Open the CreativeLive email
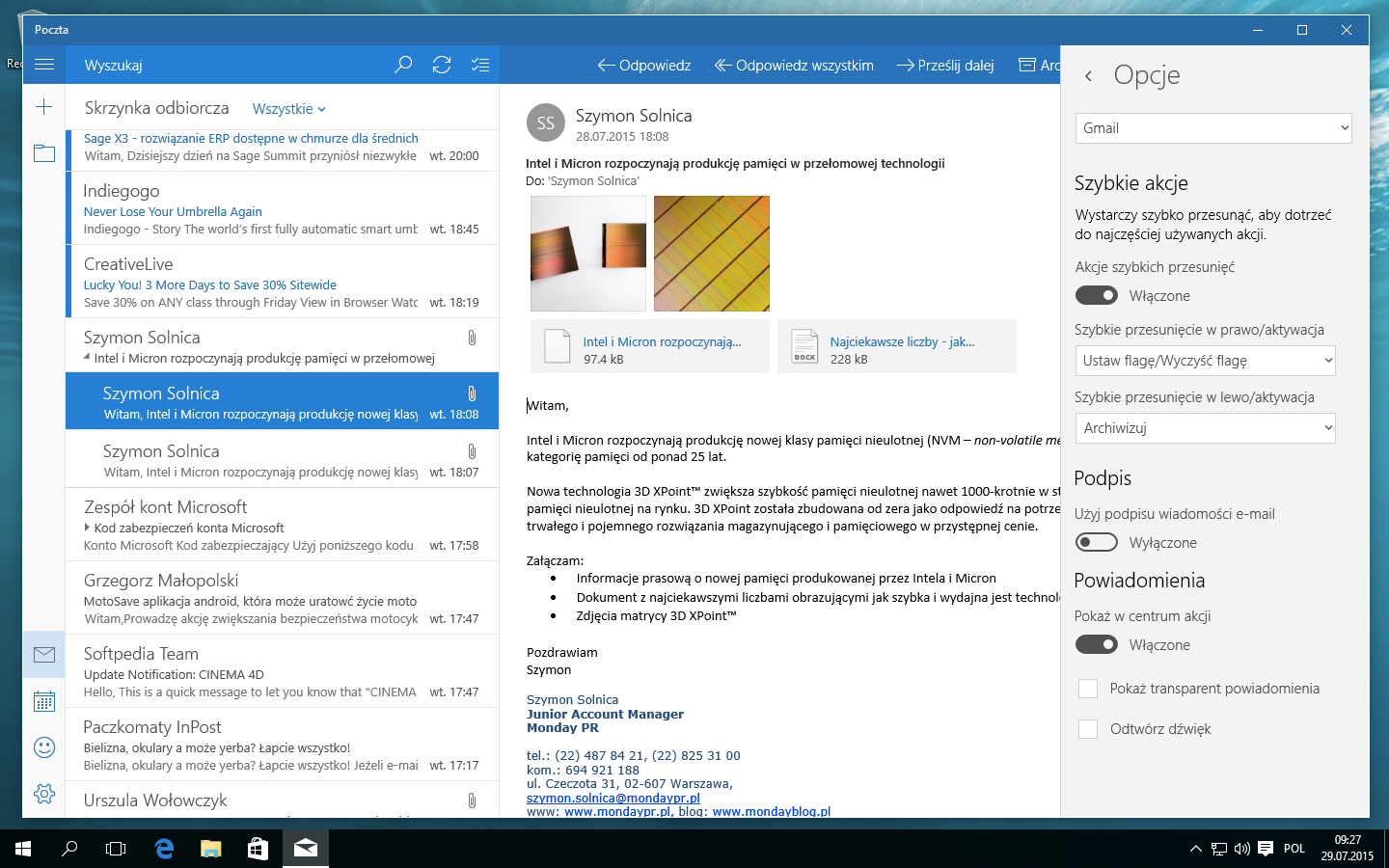This screenshot has height=868, width=1389. tap(283, 282)
